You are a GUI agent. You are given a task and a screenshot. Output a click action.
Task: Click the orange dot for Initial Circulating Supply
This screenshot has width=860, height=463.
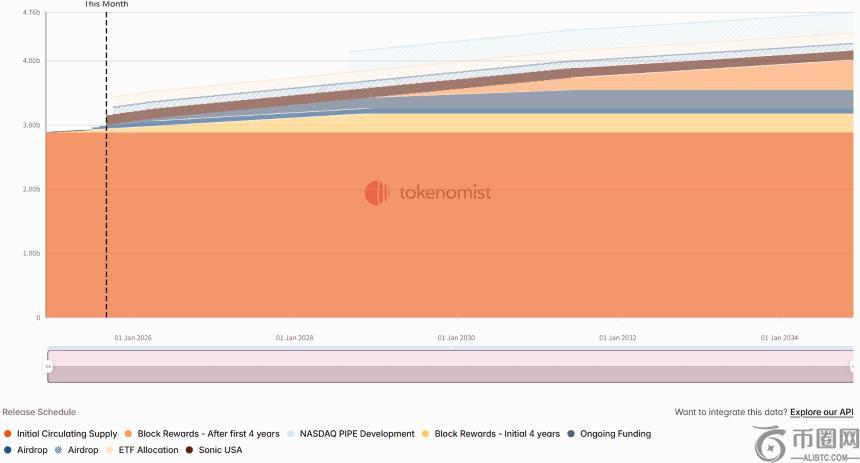tap(8, 434)
